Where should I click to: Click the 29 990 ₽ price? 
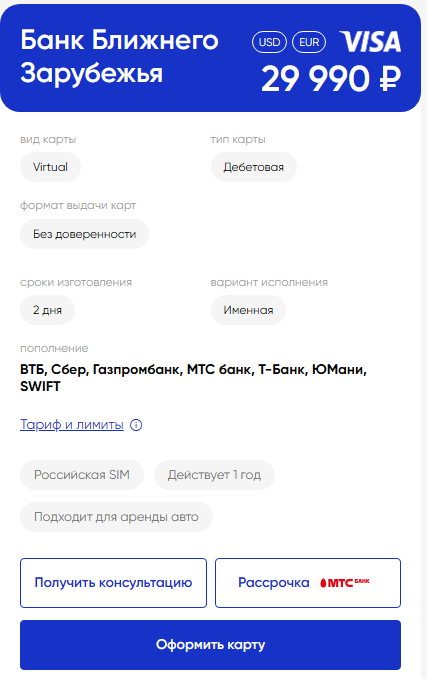pos(331,79)
